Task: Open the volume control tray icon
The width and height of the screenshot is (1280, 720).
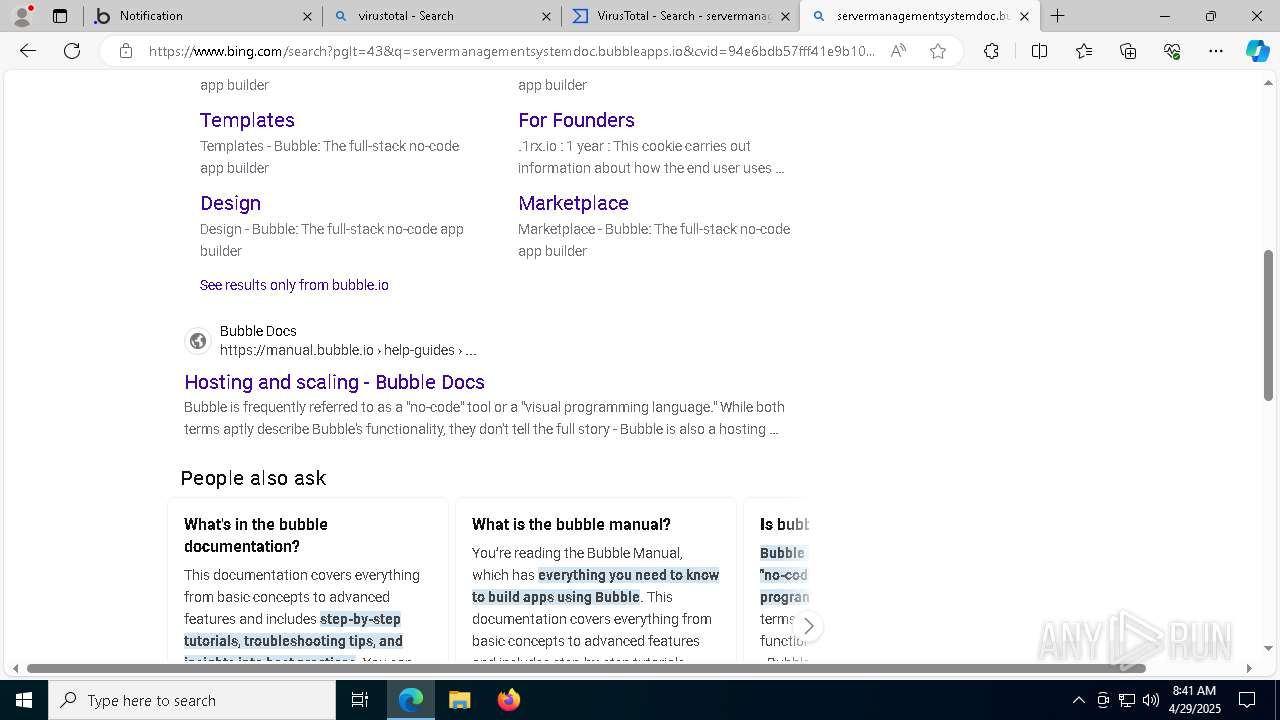Action: pyautogui.click(x=1150, y=700)
